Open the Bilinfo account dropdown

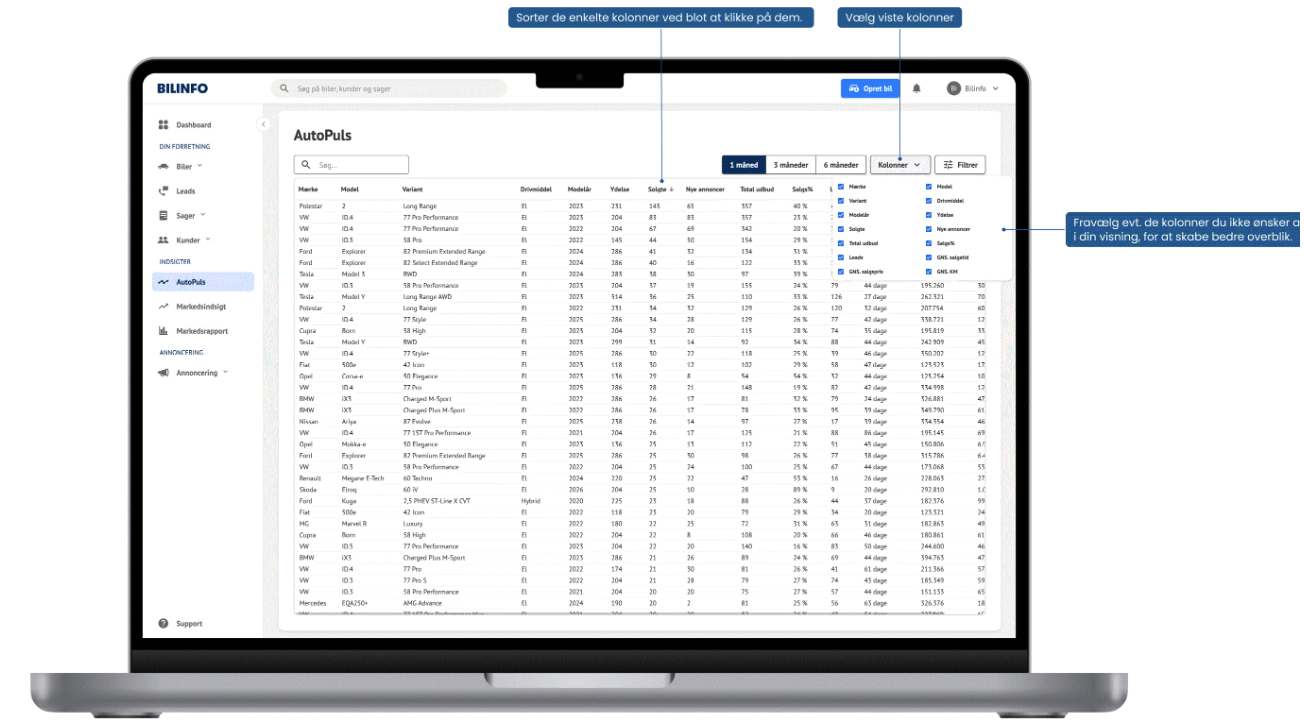[x=974, y=89]
